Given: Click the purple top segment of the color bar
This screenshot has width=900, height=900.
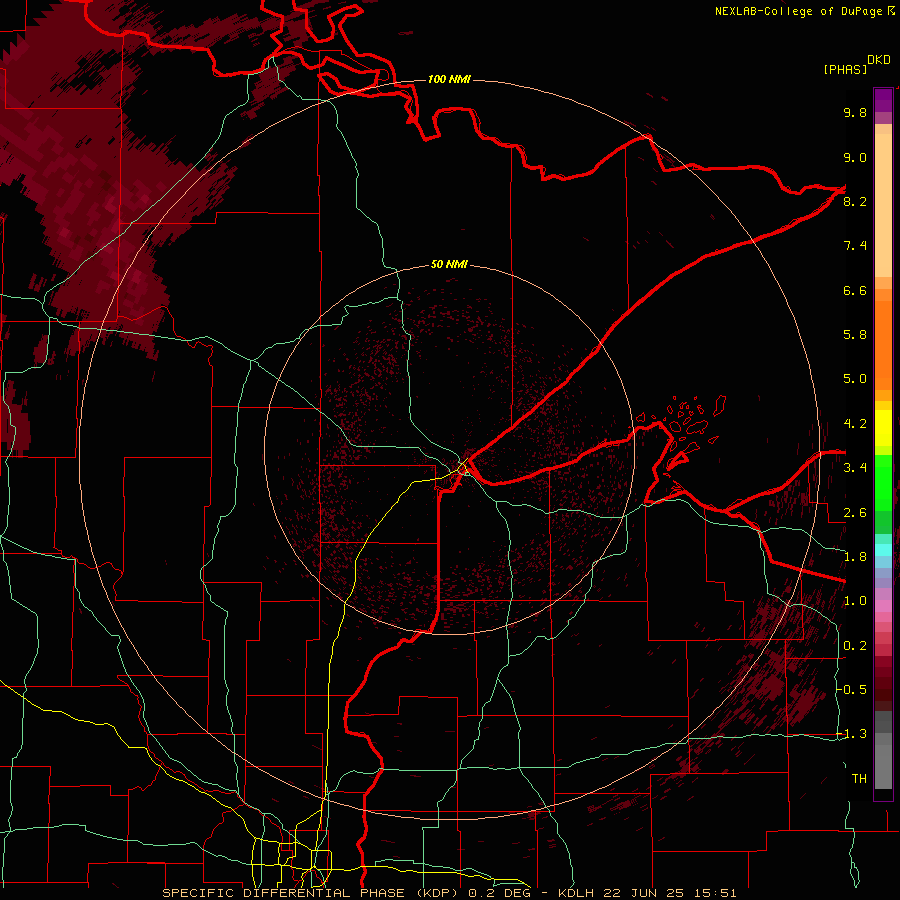Looking at the screenshot, I should (x=883, y=101).
